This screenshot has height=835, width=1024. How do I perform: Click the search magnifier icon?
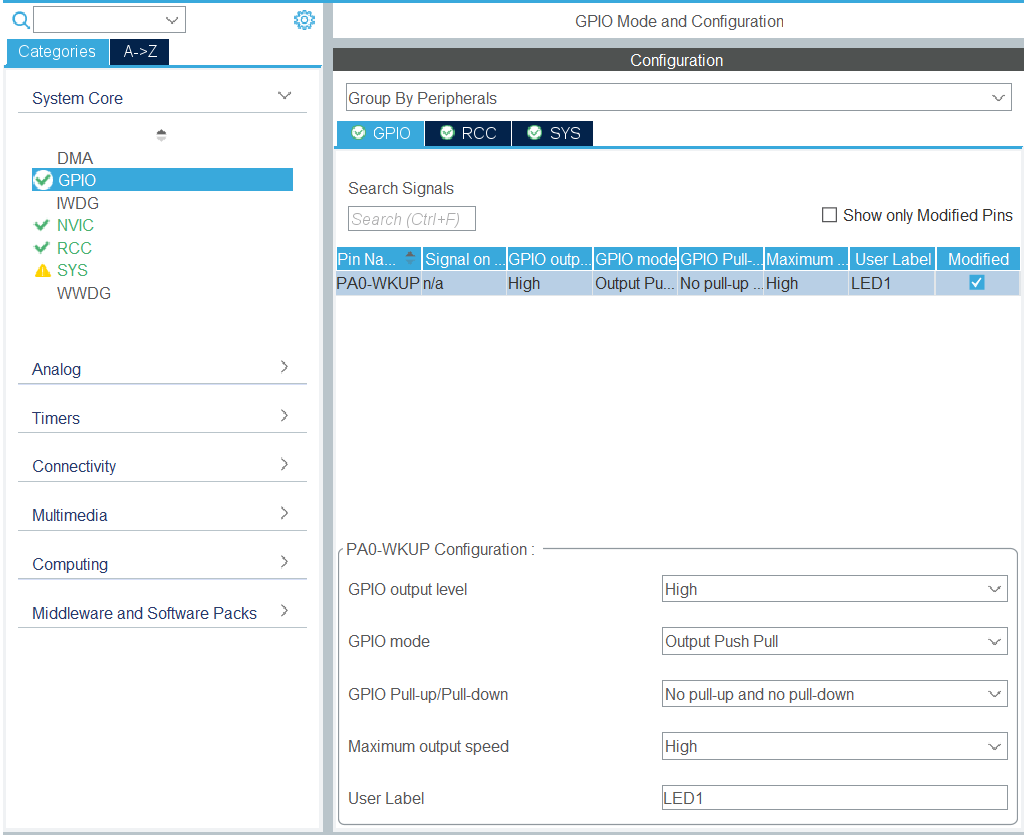click(x=19, y=19)
